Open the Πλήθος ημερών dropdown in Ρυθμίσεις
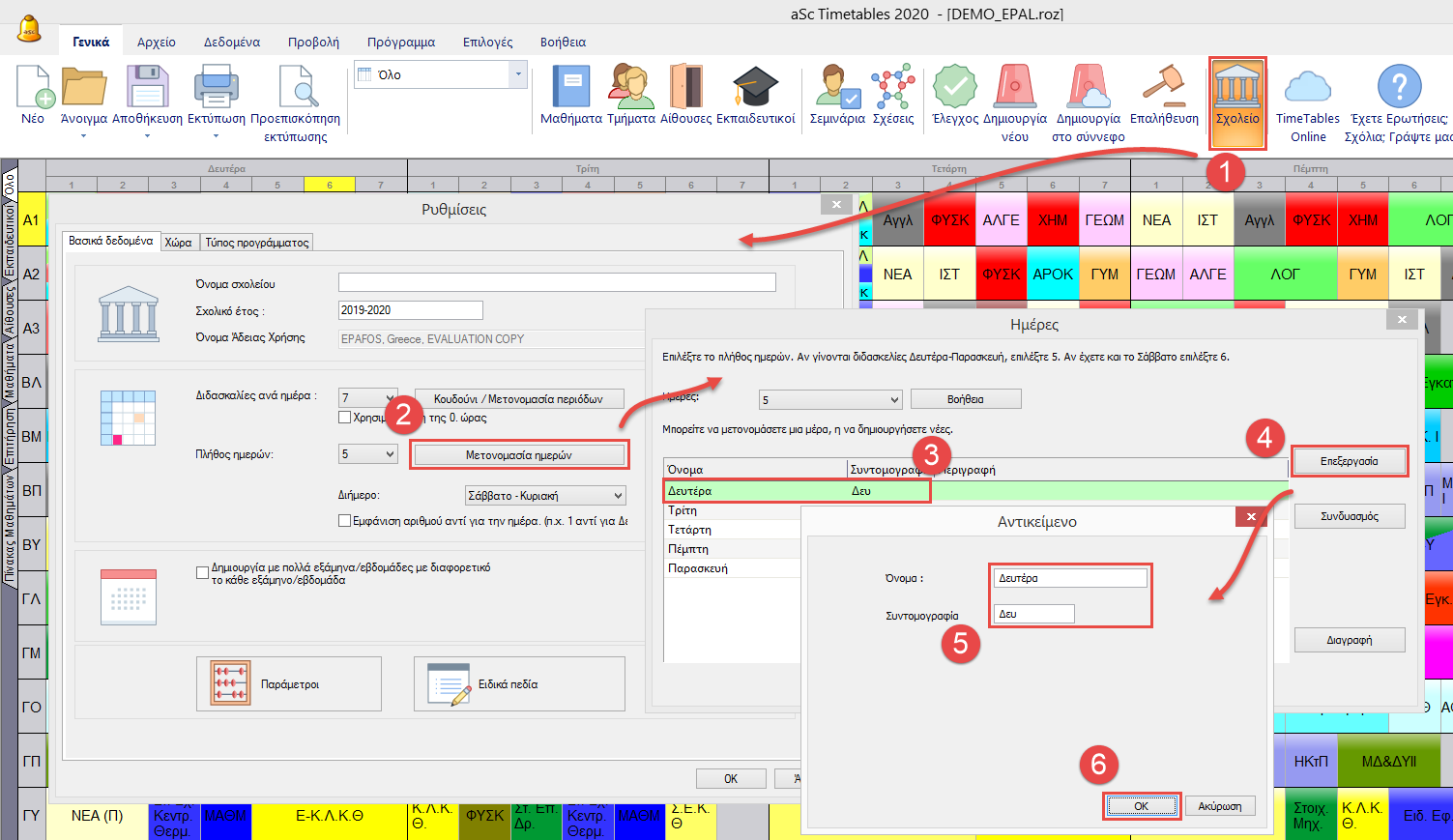1453x840 pixels. [x=368, y=454]
